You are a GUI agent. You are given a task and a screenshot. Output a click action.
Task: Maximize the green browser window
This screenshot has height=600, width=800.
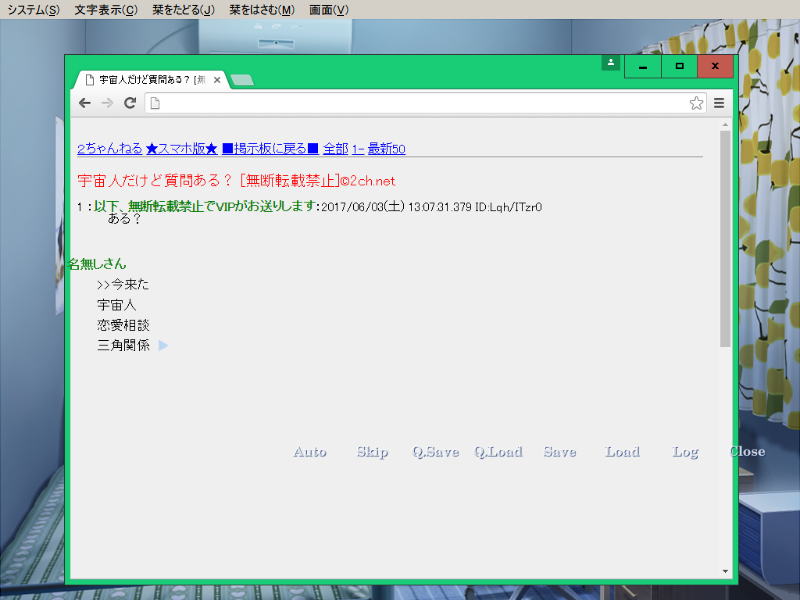(679, 66)
